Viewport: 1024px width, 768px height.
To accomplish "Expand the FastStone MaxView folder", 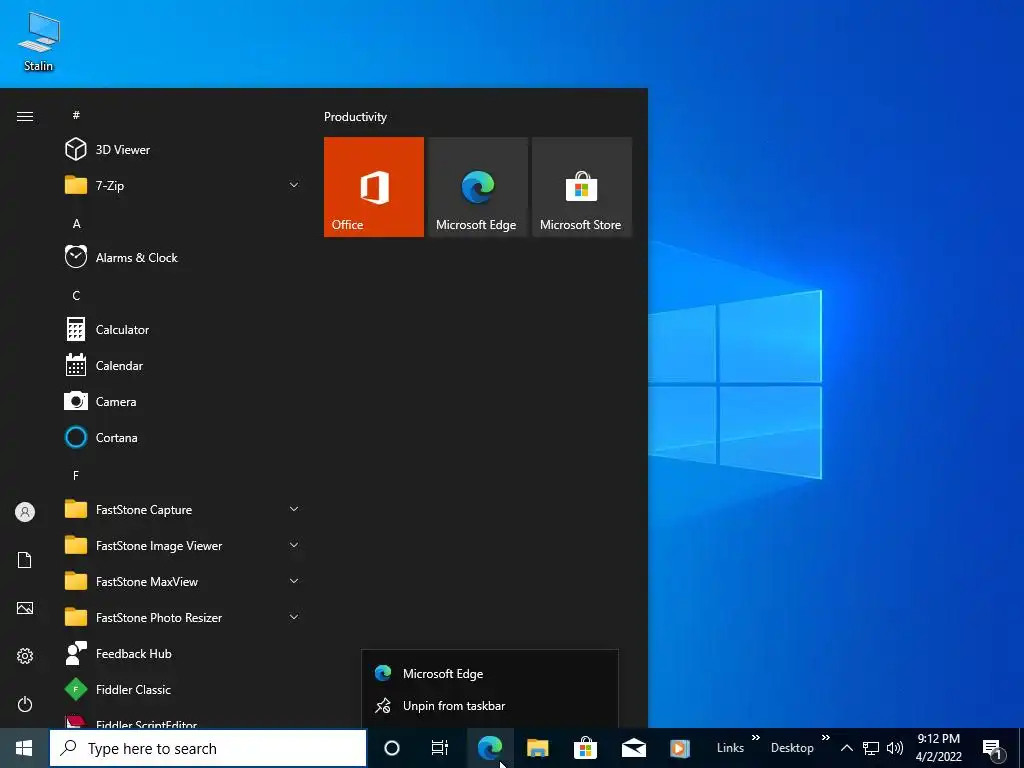I will click(294, 581).
